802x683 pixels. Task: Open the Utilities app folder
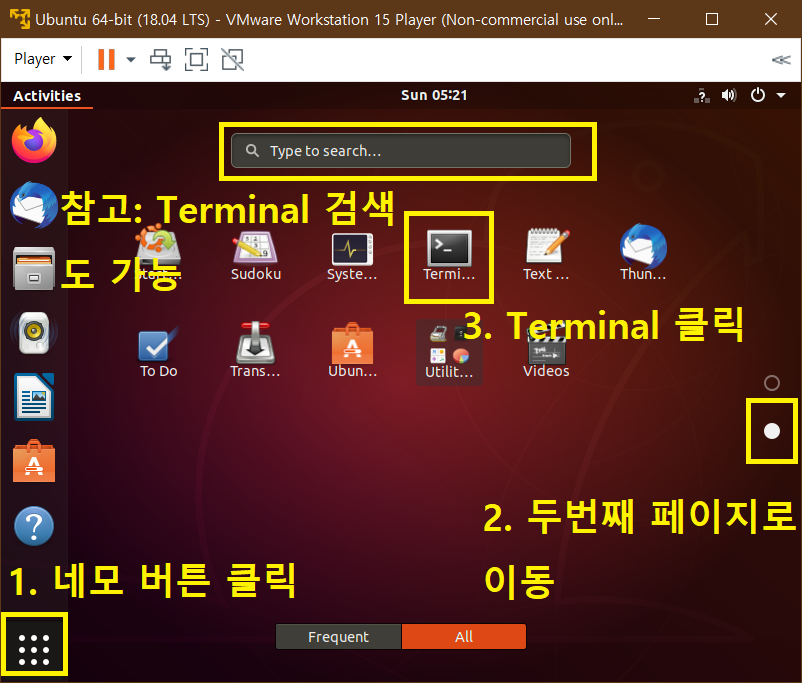[449, 353]
